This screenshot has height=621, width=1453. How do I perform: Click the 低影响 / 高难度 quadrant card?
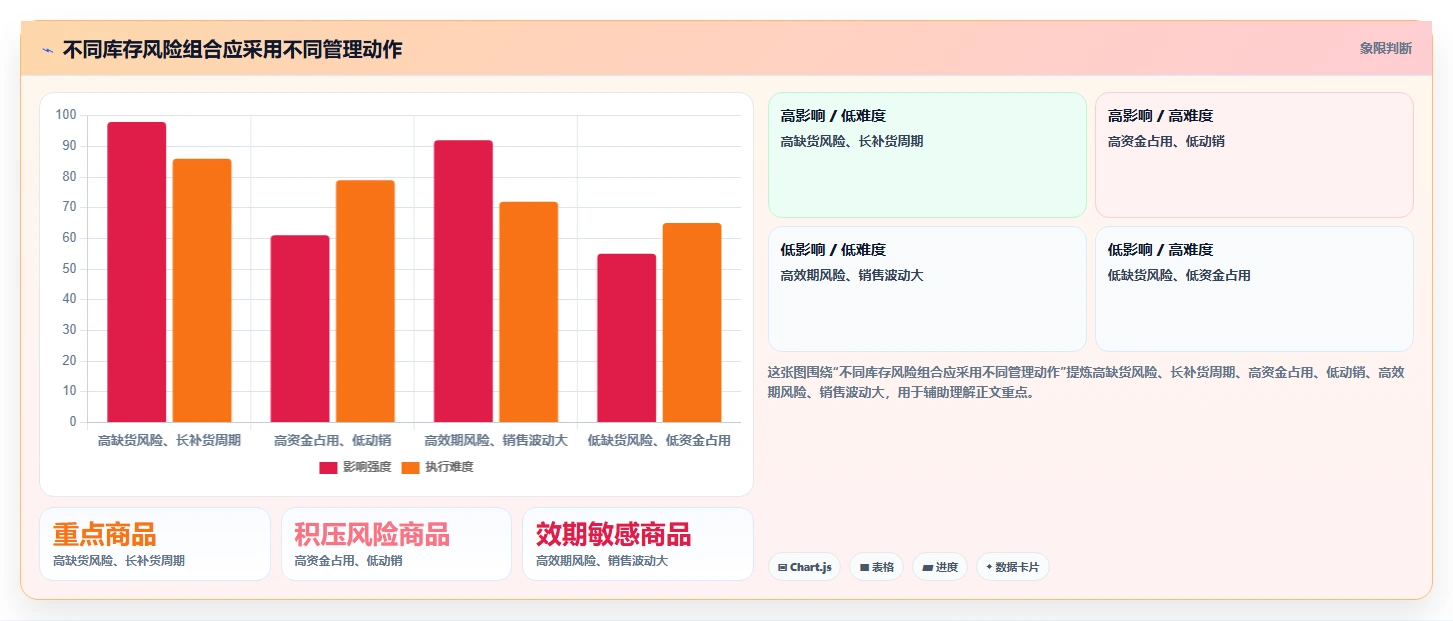pos(1254,289)
